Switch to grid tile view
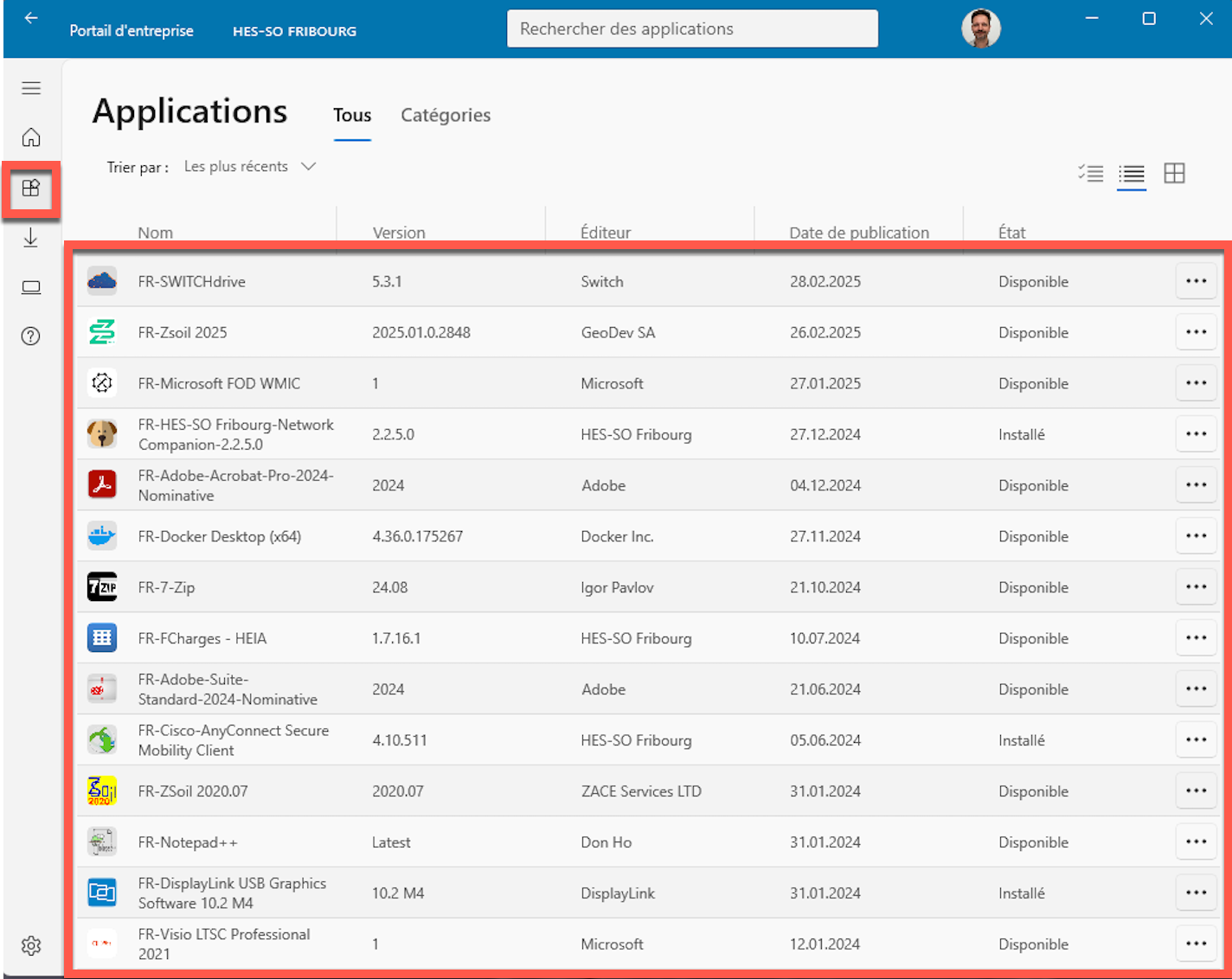The image size is (1232, 979). pyautogui.click(x=1174, y=174)
